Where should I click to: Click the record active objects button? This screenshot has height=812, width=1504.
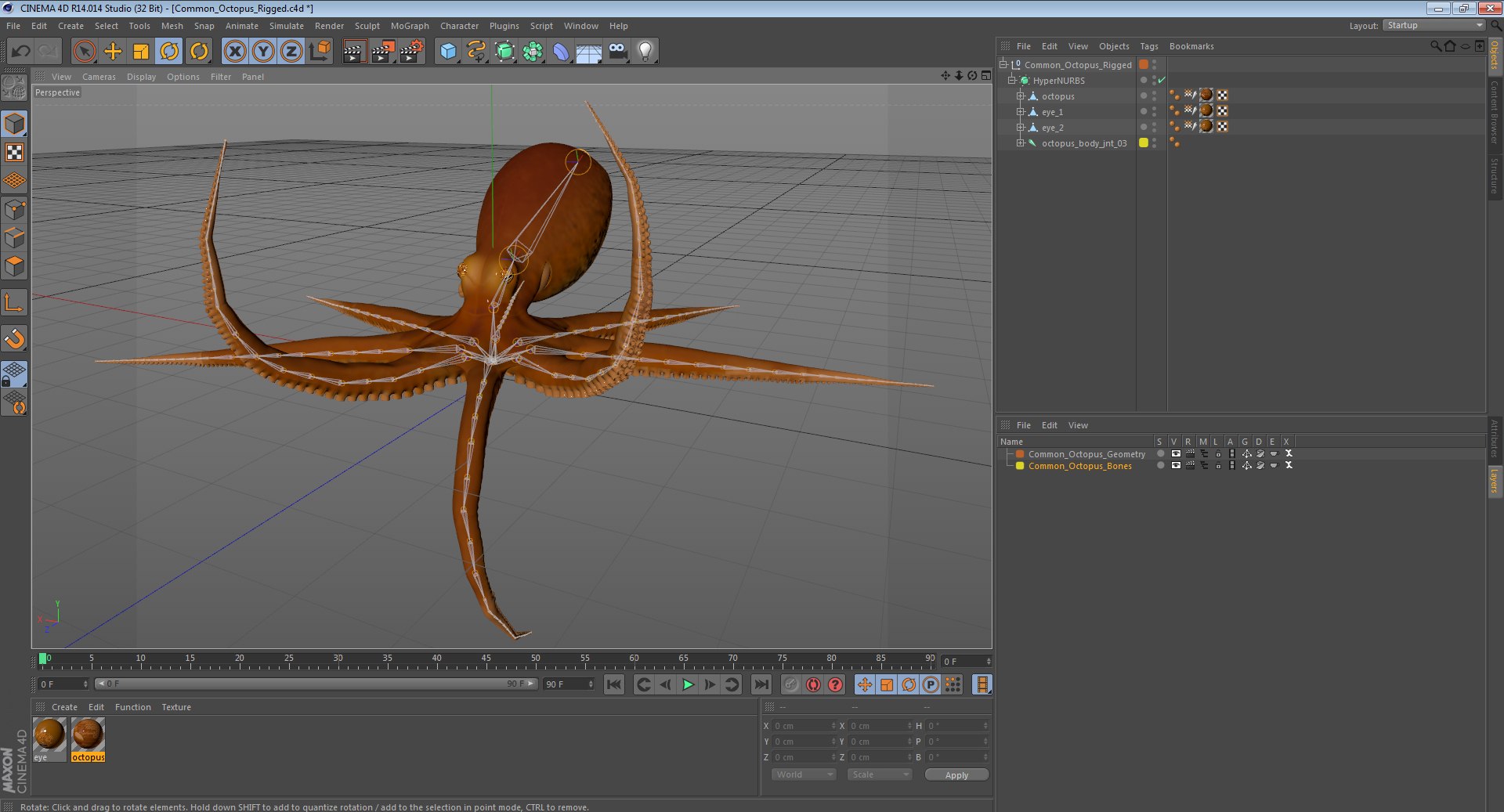coord(791,684)
